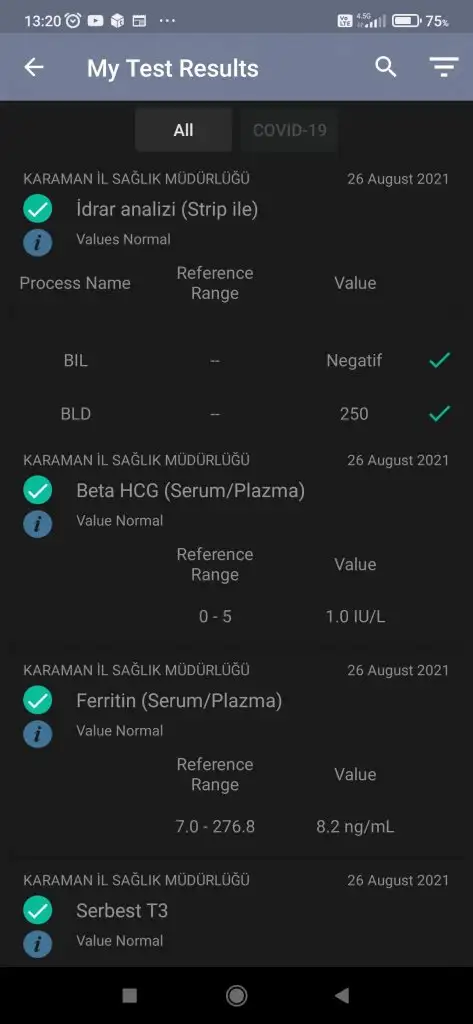Open İdrar analizi (Strip ile) result

point(167,210)
